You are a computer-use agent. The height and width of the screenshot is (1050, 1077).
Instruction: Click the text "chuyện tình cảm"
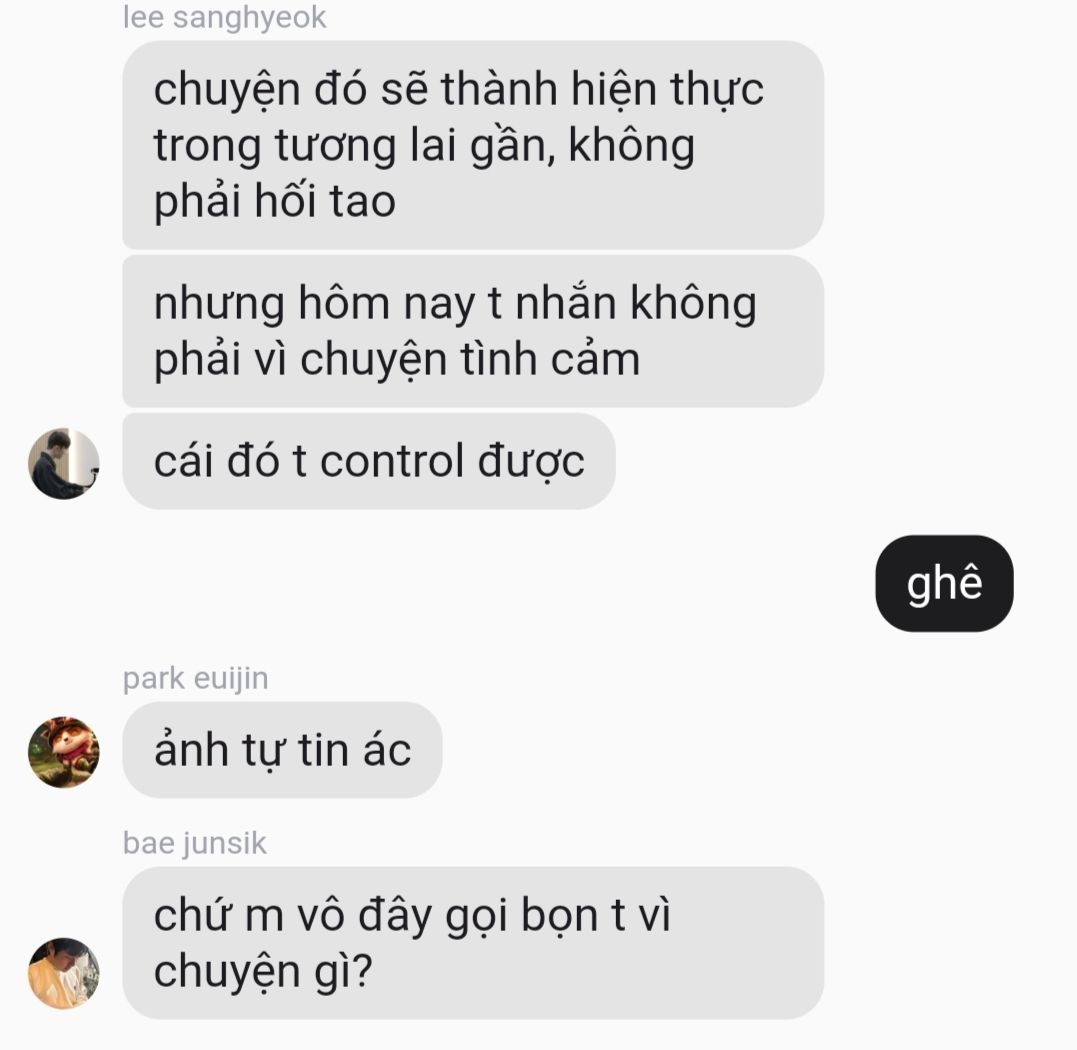(x=470, y=360)
